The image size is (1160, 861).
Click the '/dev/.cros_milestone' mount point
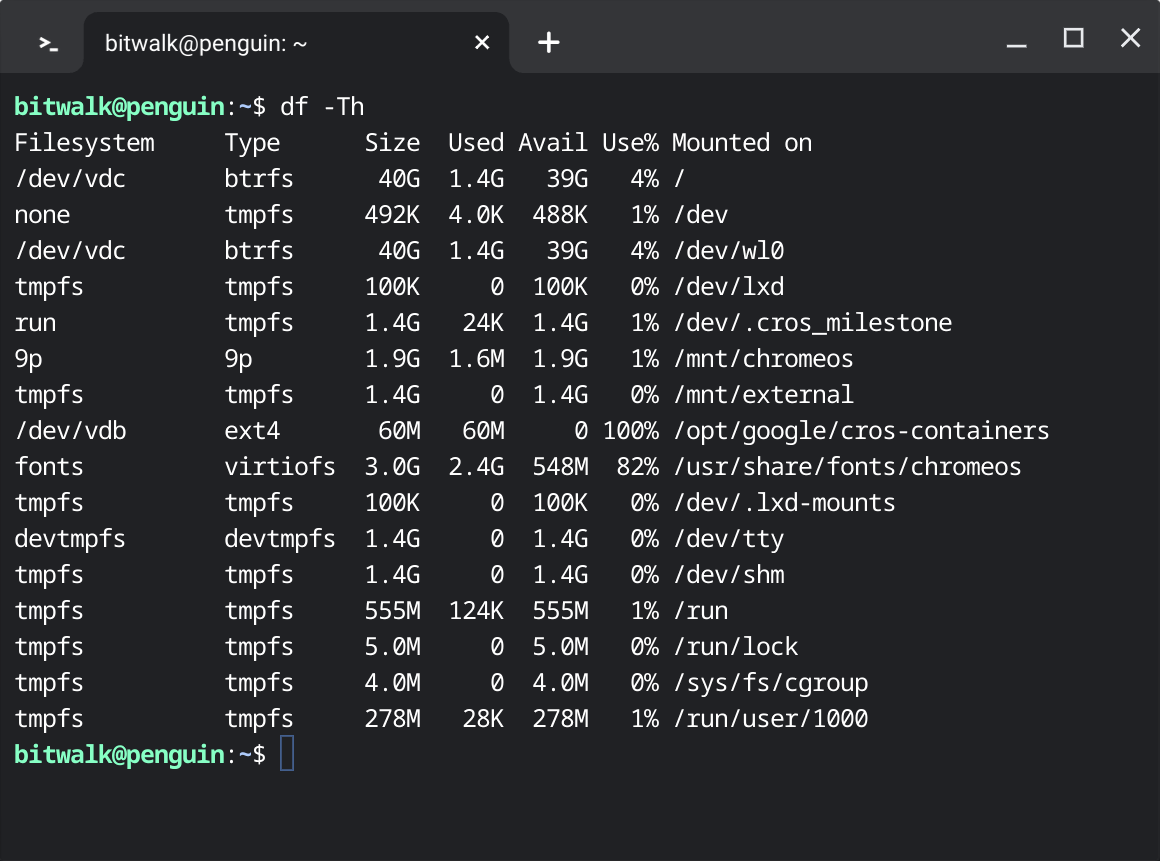[812, 323]
